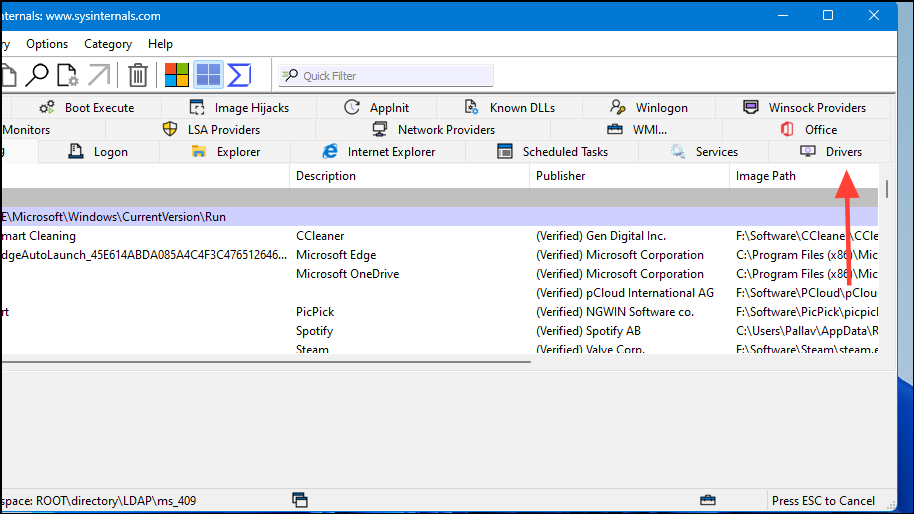This screenshot has width=914, height=514.
Task: Select the PicPick description entry
Action: tap(315, 312)
